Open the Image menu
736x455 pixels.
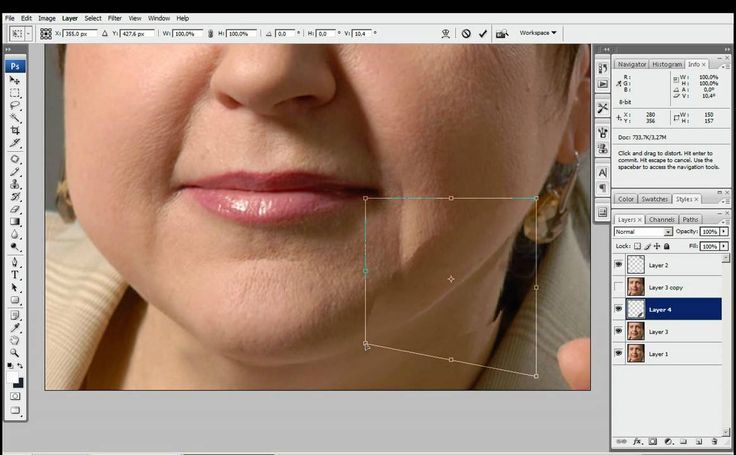(46, 18)
